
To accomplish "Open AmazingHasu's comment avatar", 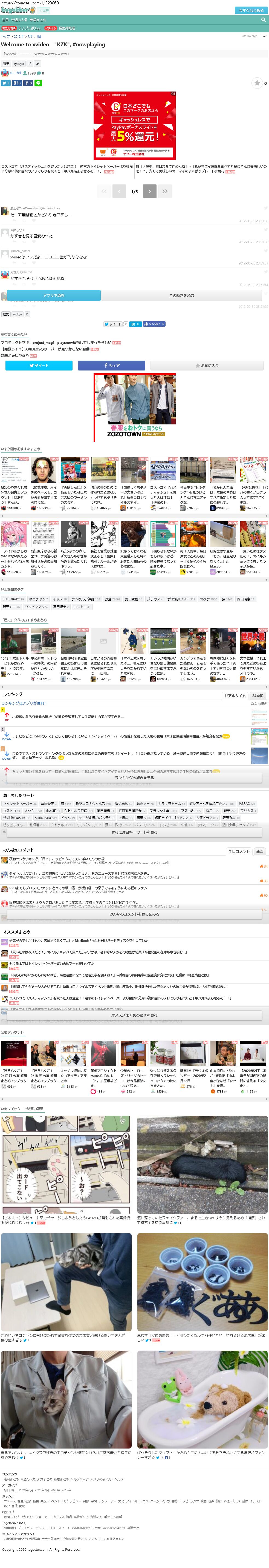I will (5, 211).
